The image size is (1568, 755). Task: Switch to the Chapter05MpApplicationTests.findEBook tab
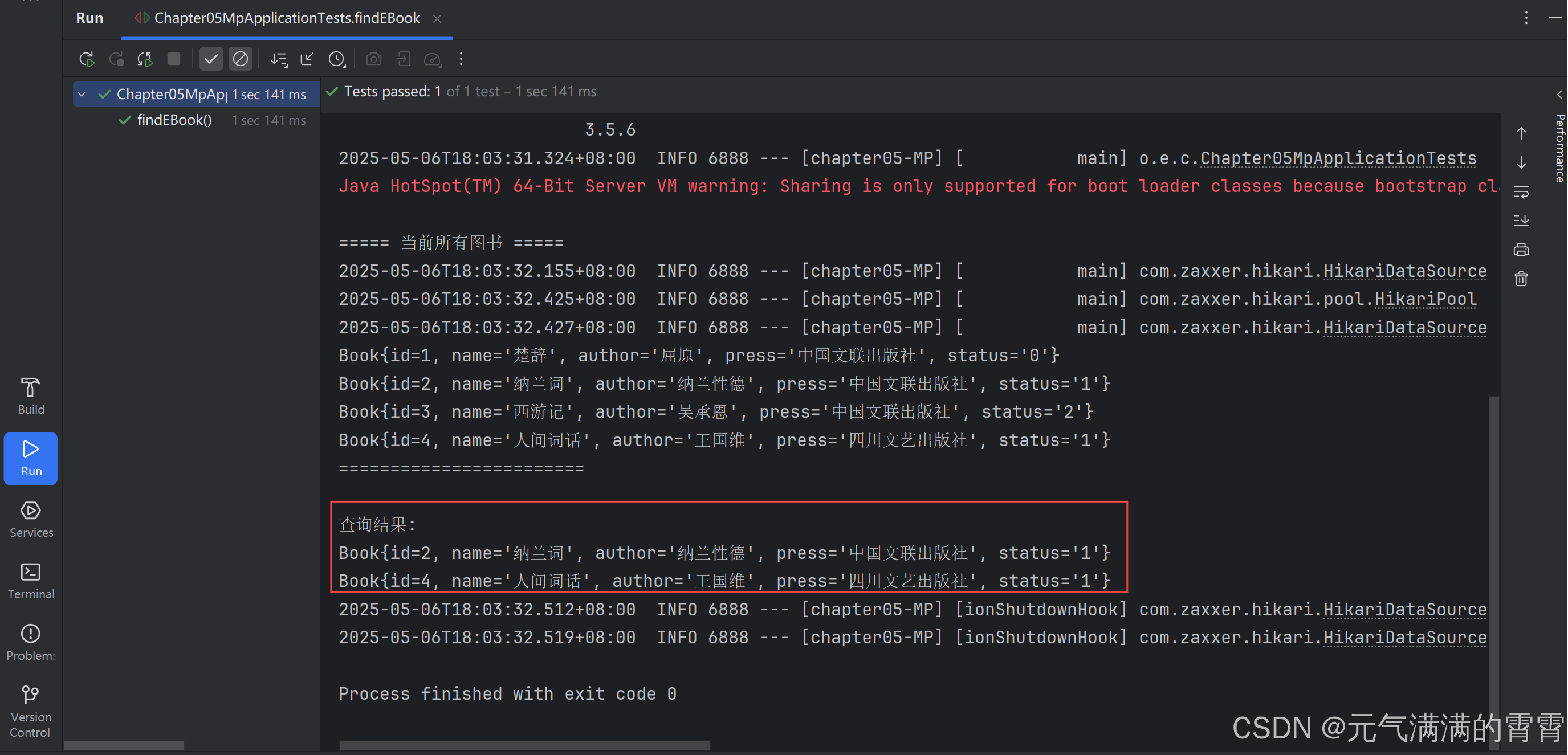point(286,18)
